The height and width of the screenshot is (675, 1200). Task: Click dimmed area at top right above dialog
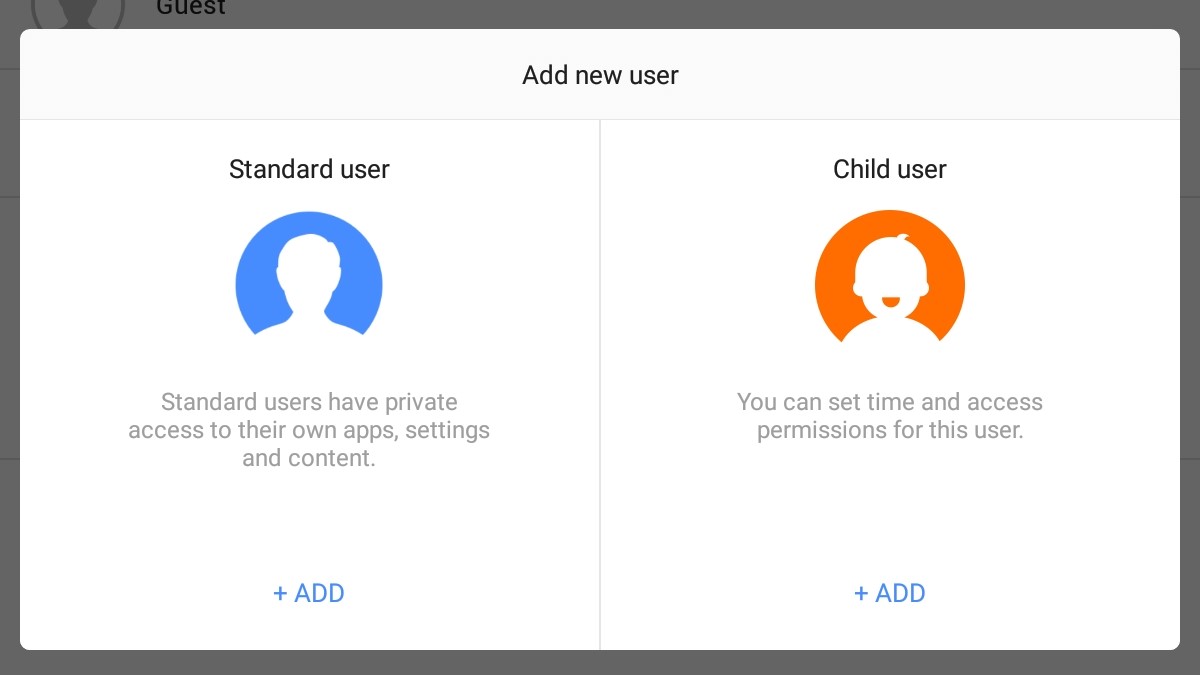(x=1000, y=13)
